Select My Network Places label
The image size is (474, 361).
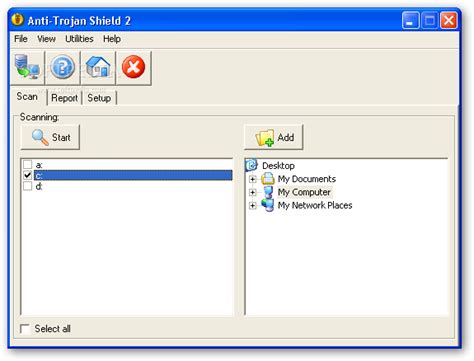315,205
